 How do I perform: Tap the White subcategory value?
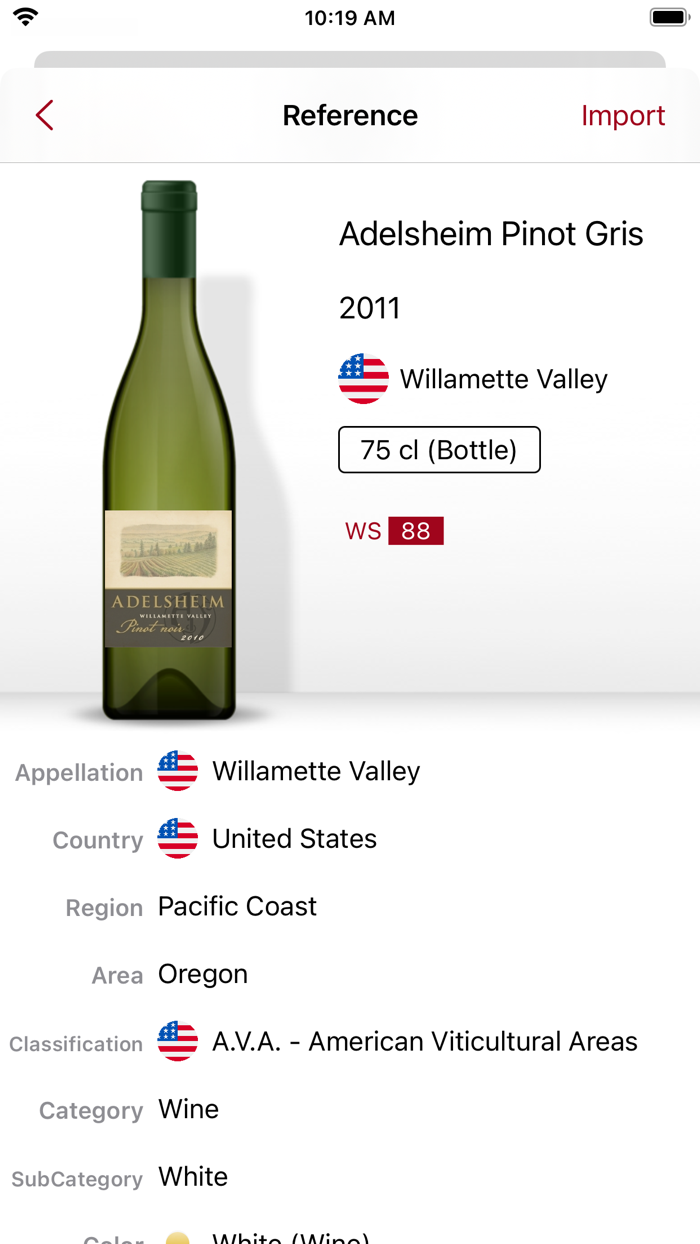click(x=193, y=1177)
